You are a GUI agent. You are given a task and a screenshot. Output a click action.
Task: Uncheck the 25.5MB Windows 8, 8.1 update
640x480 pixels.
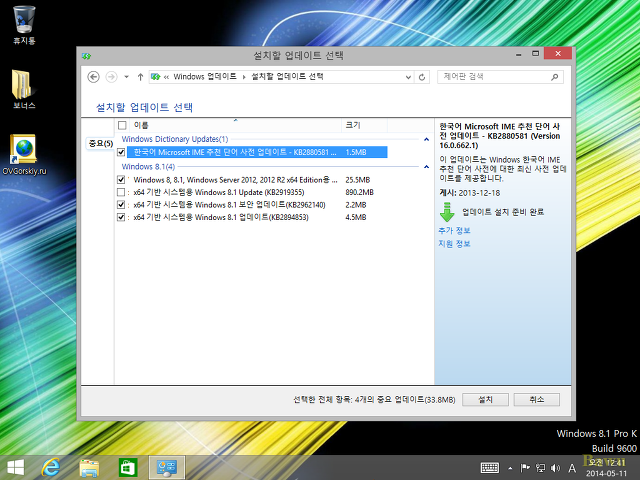(121, 180)
